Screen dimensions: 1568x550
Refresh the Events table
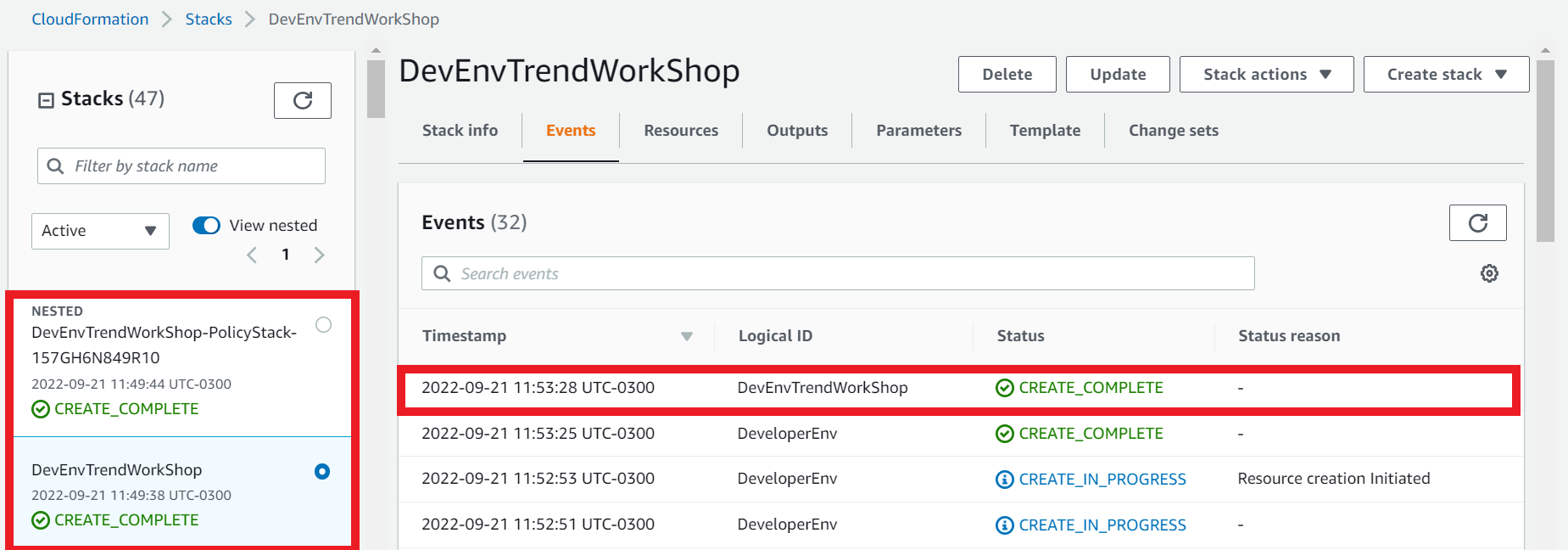coord(1477,222)
